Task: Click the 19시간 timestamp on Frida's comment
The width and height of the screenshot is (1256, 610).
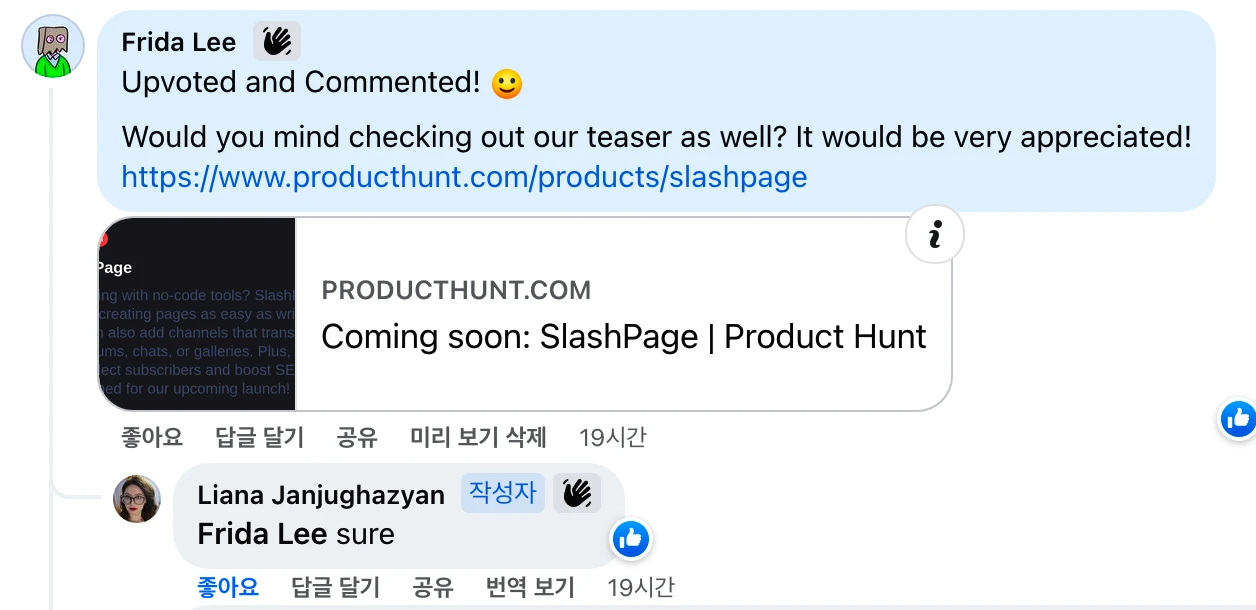Action: 612,437
